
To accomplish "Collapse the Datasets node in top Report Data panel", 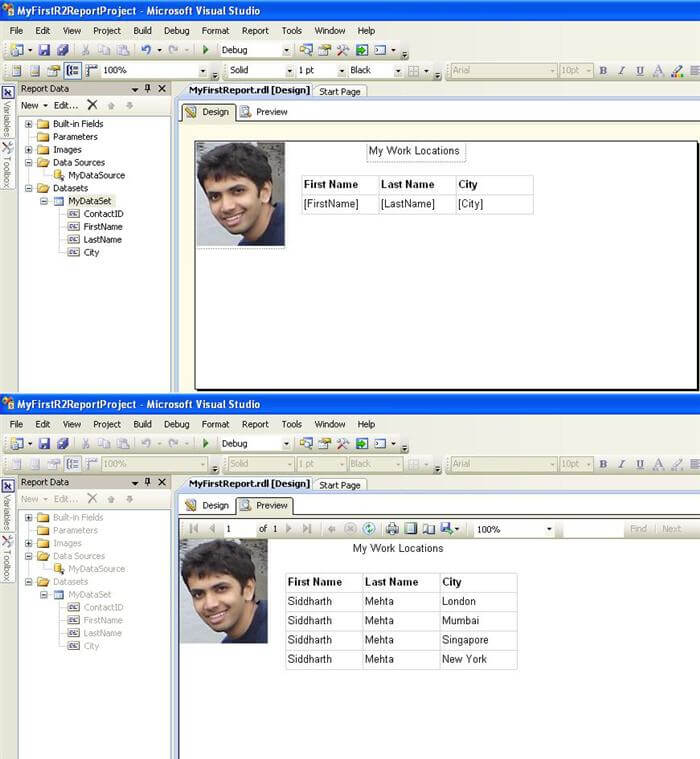I will click(29, 188).
